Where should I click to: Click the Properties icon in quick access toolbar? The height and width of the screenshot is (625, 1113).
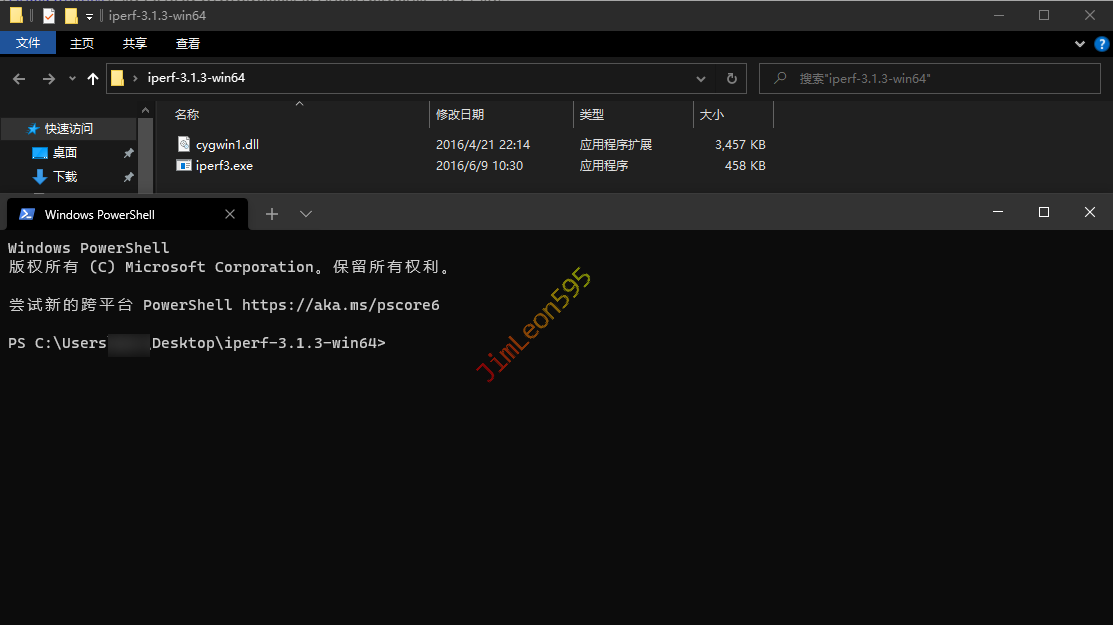click(x=49, y=15)
